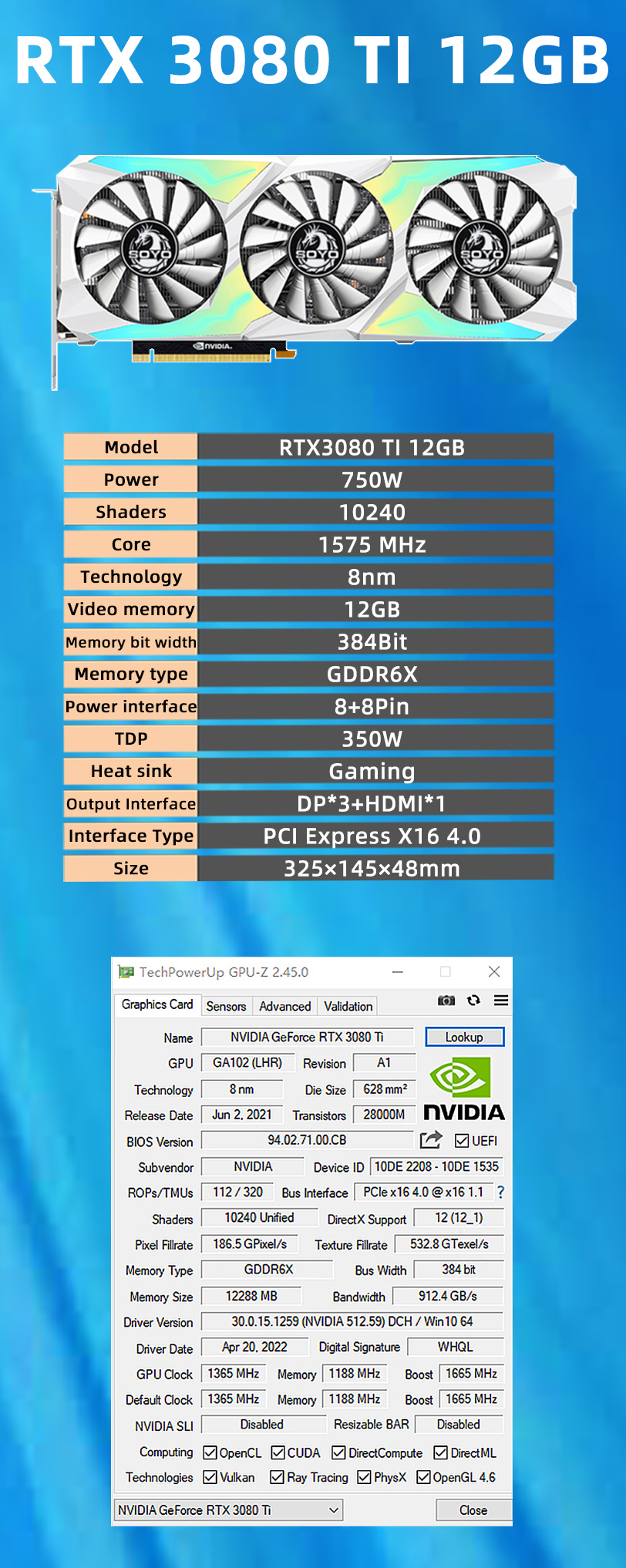Toggle the Vulkan checkbox
This screenshot has height=1568, width=626.
210,1478
